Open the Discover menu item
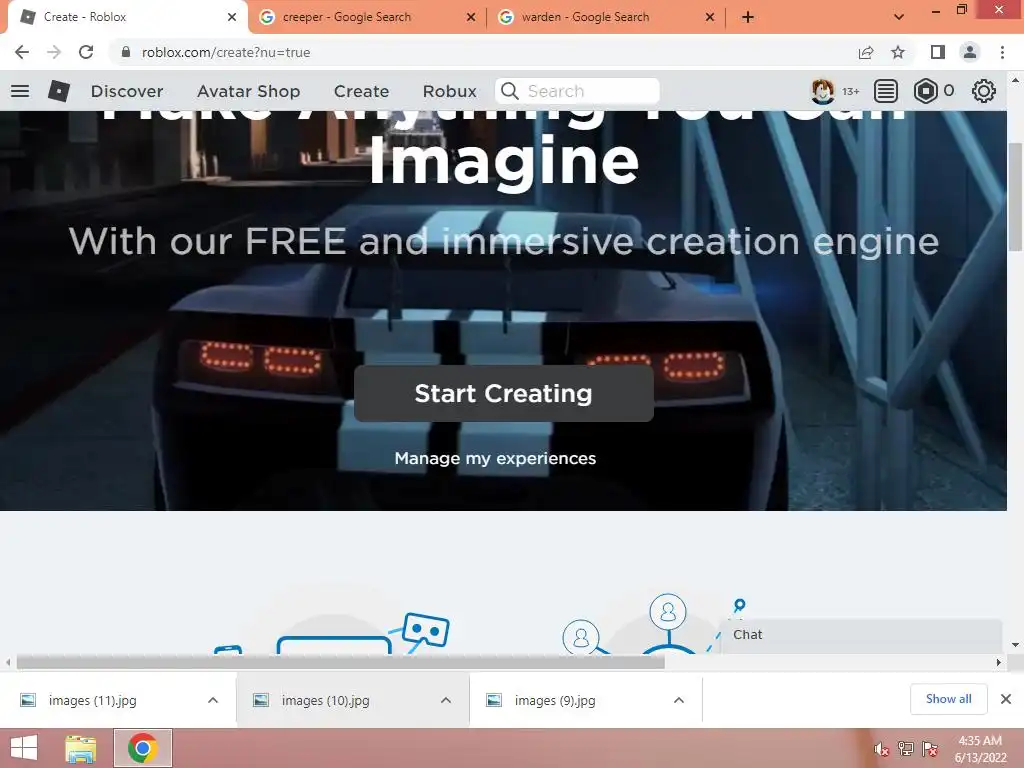1024x768 pixels. pyautogui.click(x=127, y=91)
